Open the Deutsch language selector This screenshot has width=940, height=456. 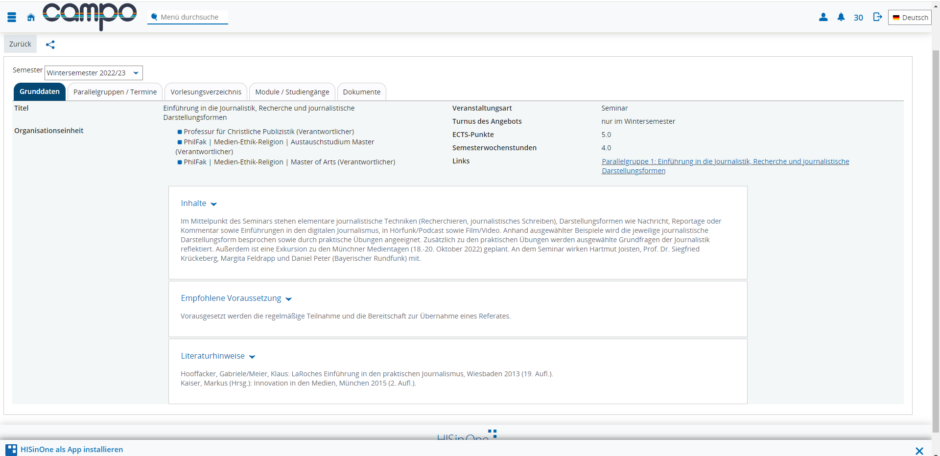point(909,17)
